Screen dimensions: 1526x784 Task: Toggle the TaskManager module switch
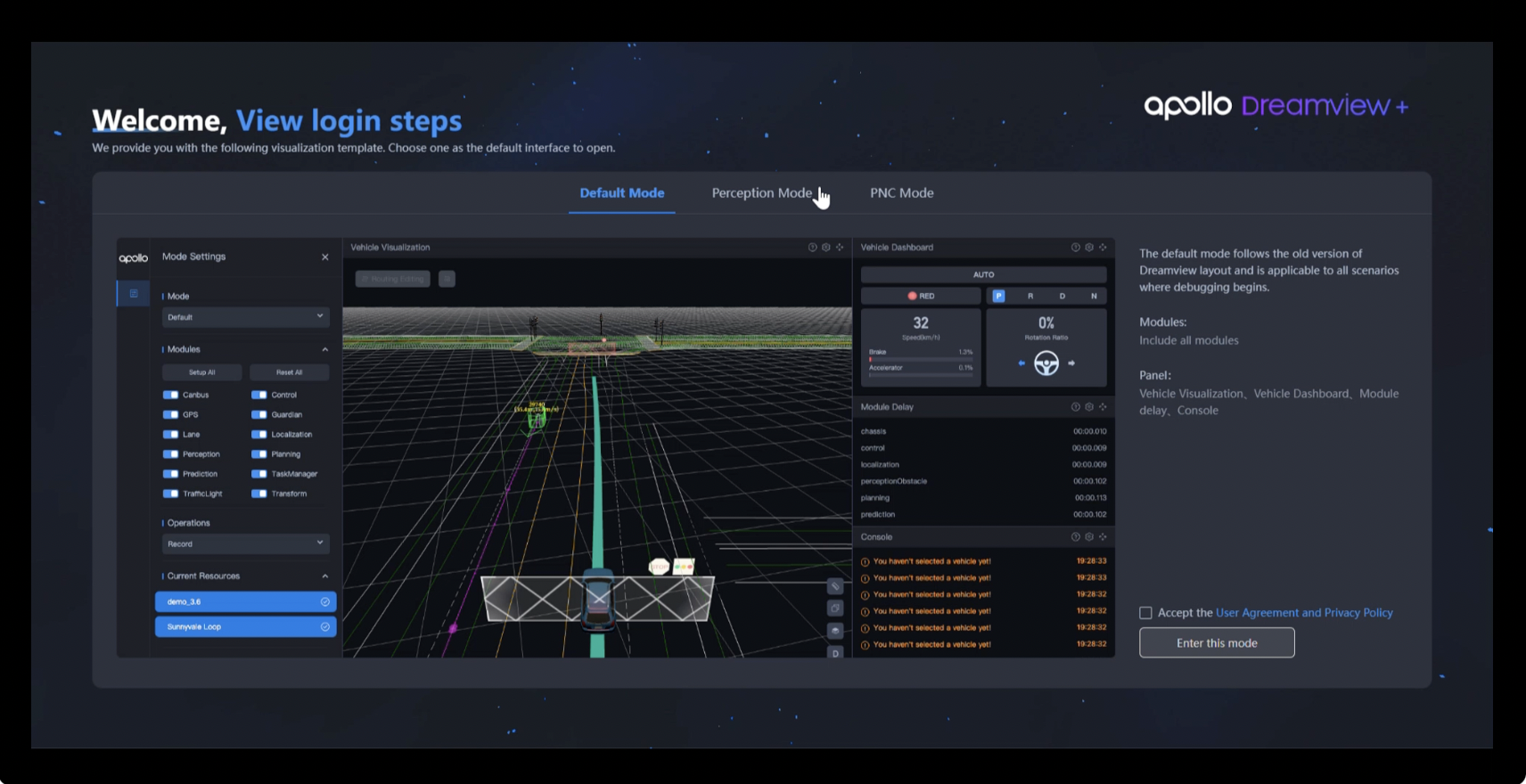(x=258, y=473)
